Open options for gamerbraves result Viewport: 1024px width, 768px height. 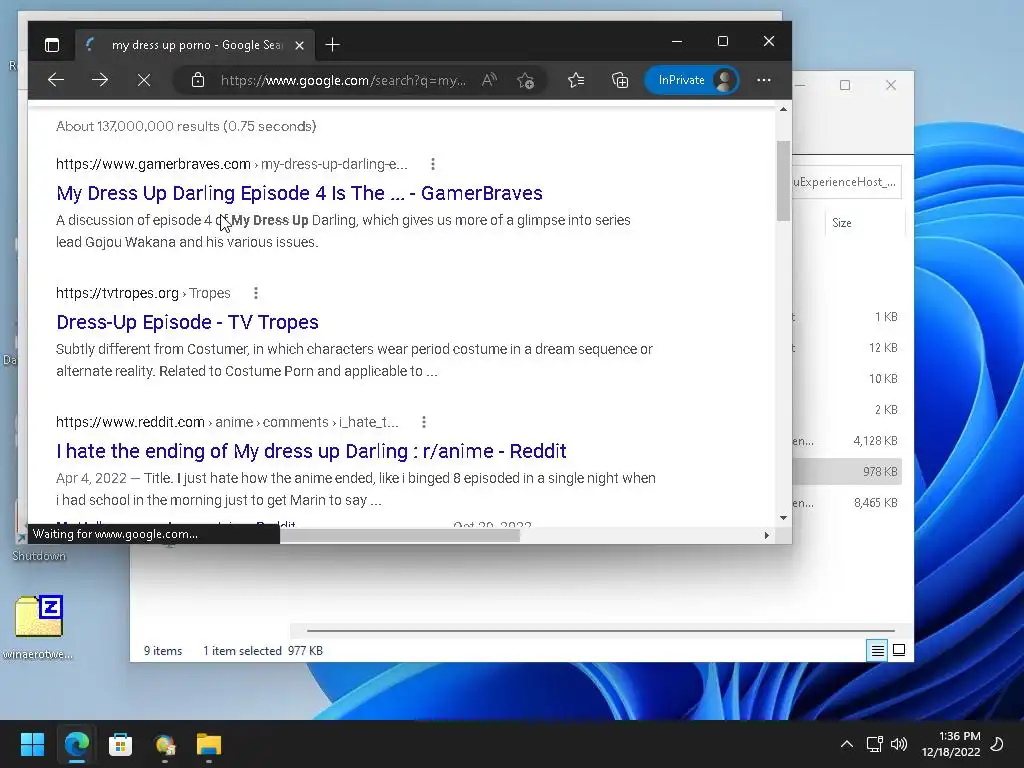click(x=432, y=164)
